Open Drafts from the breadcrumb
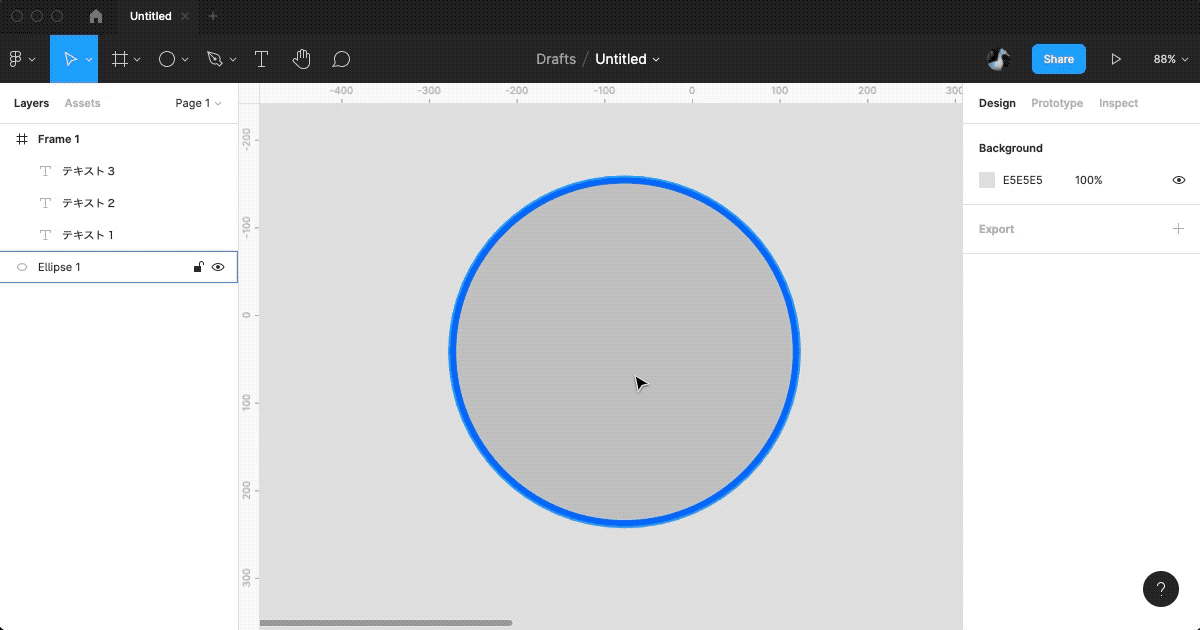This screenshot has width=1200, height=630. coord(556,59)
